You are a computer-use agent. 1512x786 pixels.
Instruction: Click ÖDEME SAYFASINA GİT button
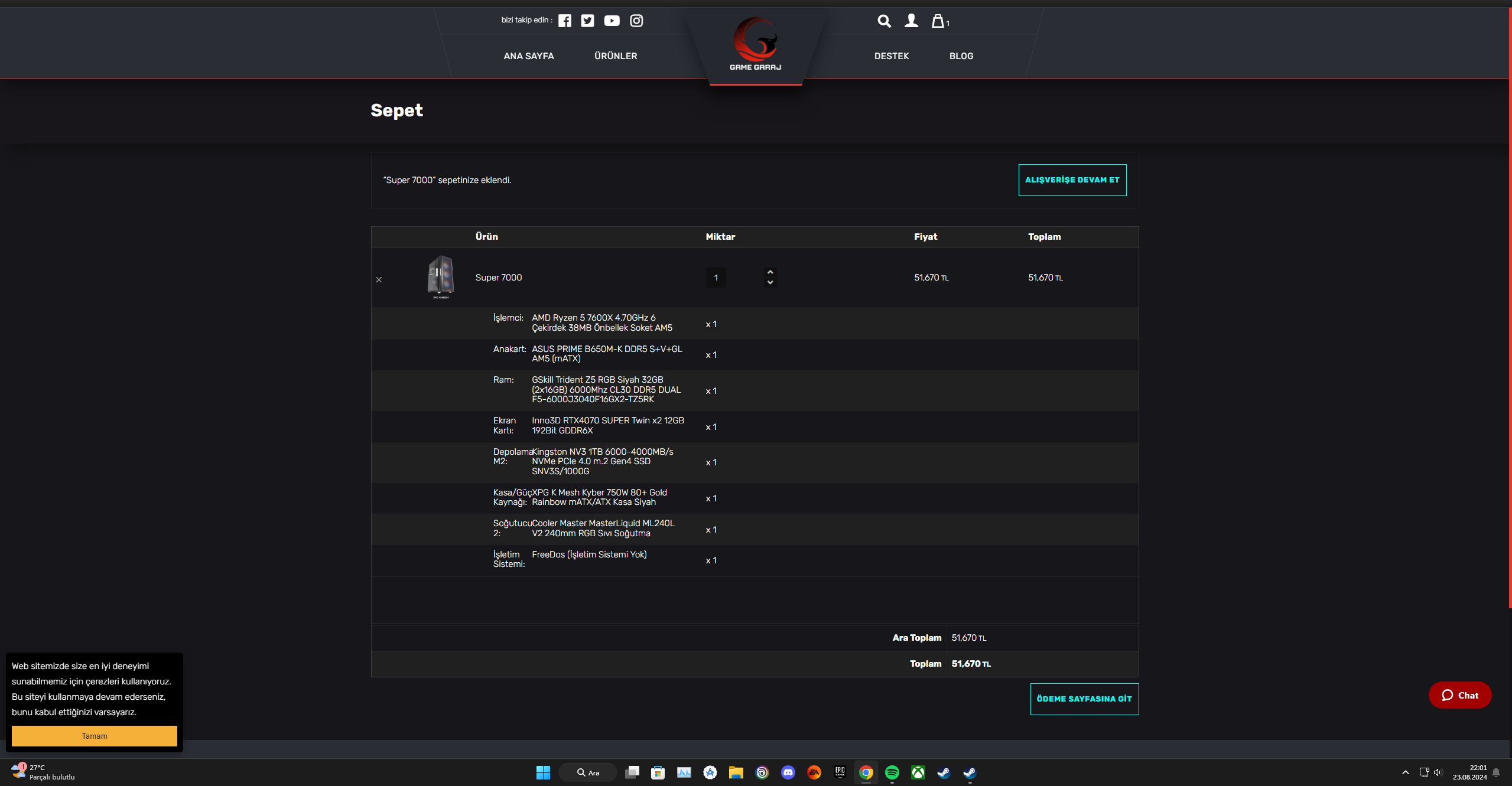[1084, 699]
